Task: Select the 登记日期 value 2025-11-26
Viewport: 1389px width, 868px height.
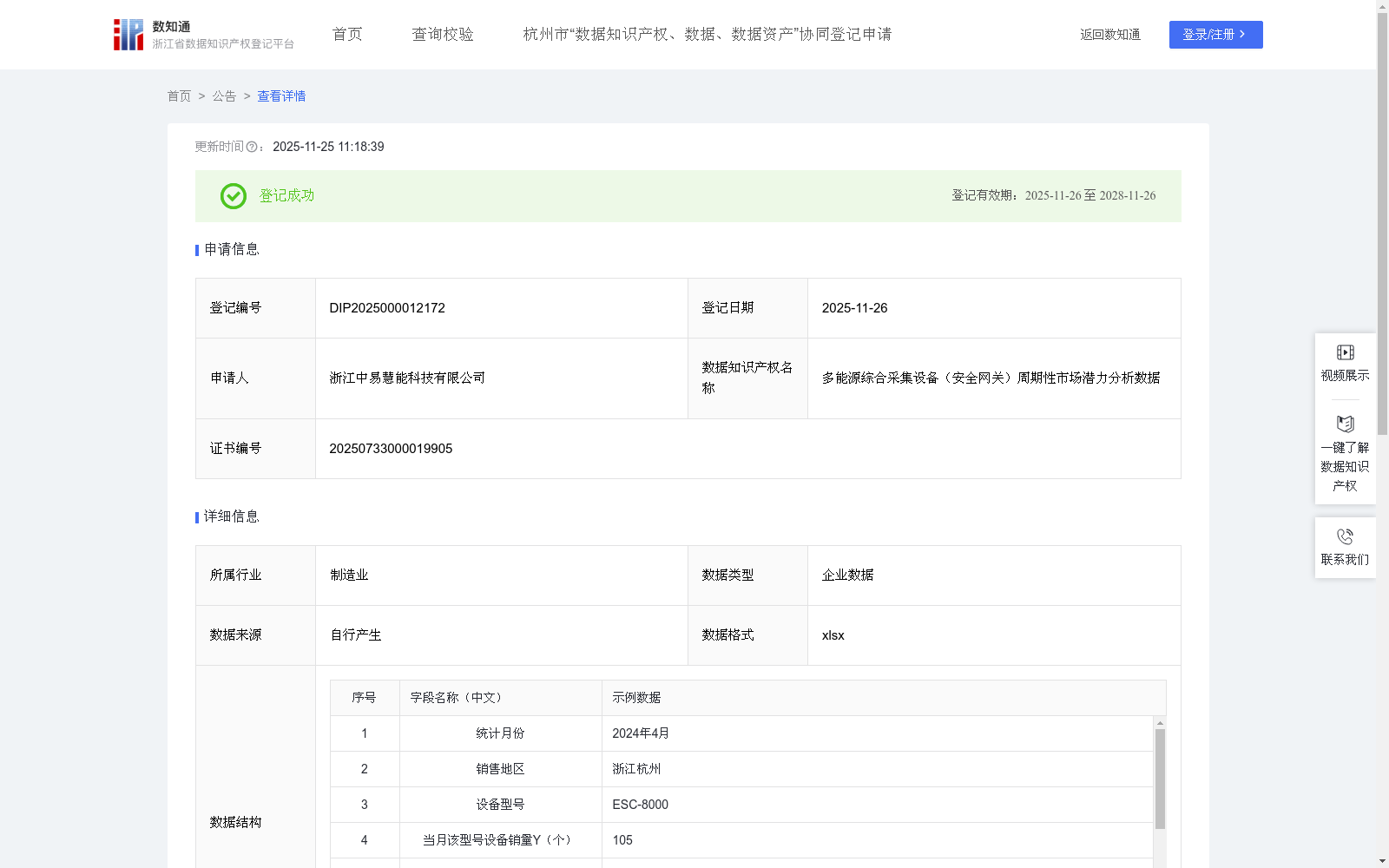Action: click(854, 308)
